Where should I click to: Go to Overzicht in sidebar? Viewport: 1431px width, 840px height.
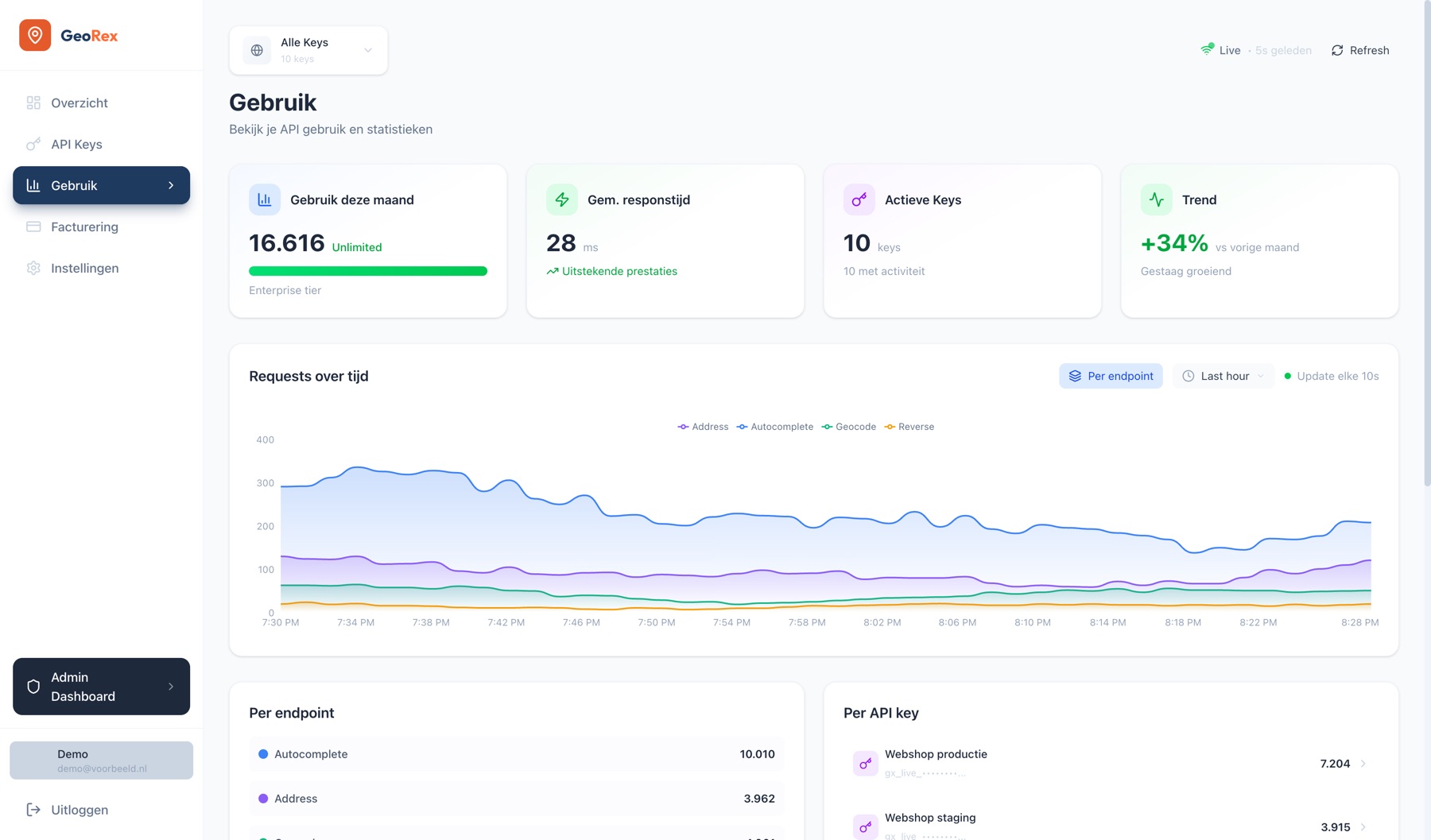[102, 103]
